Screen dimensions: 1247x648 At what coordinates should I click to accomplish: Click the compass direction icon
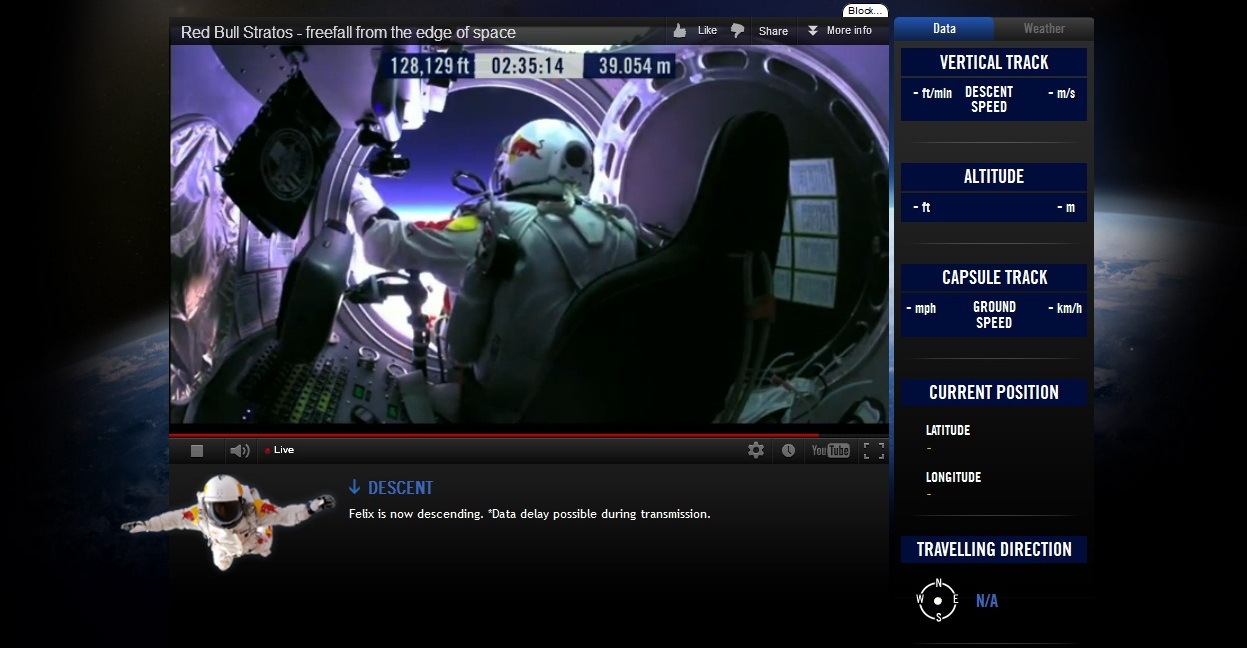click(x=938, y=600)
